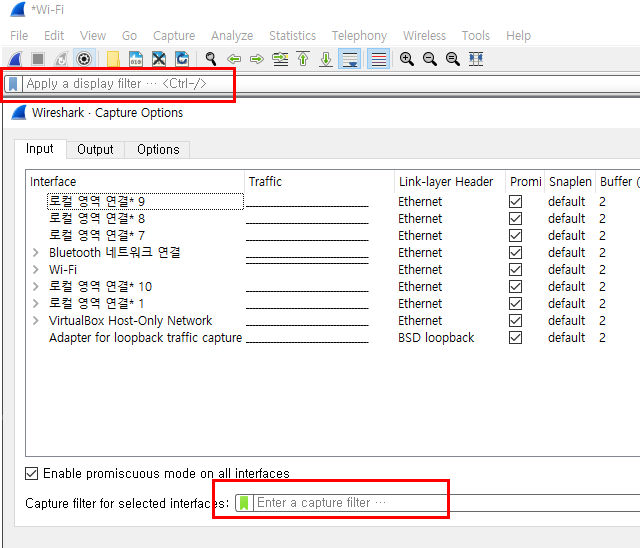Open the Edit menu

[x=54, y=36]
